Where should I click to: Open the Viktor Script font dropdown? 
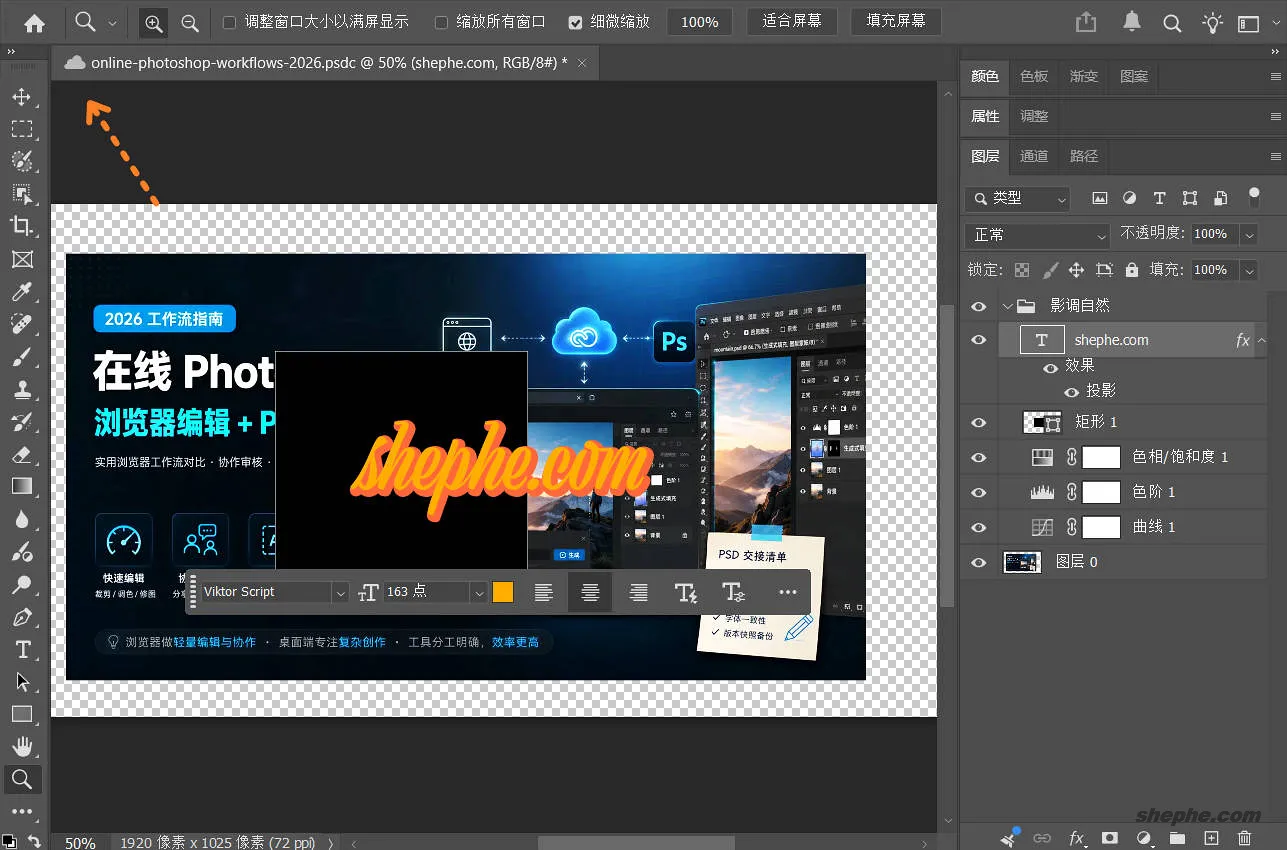tap(340, 592)
